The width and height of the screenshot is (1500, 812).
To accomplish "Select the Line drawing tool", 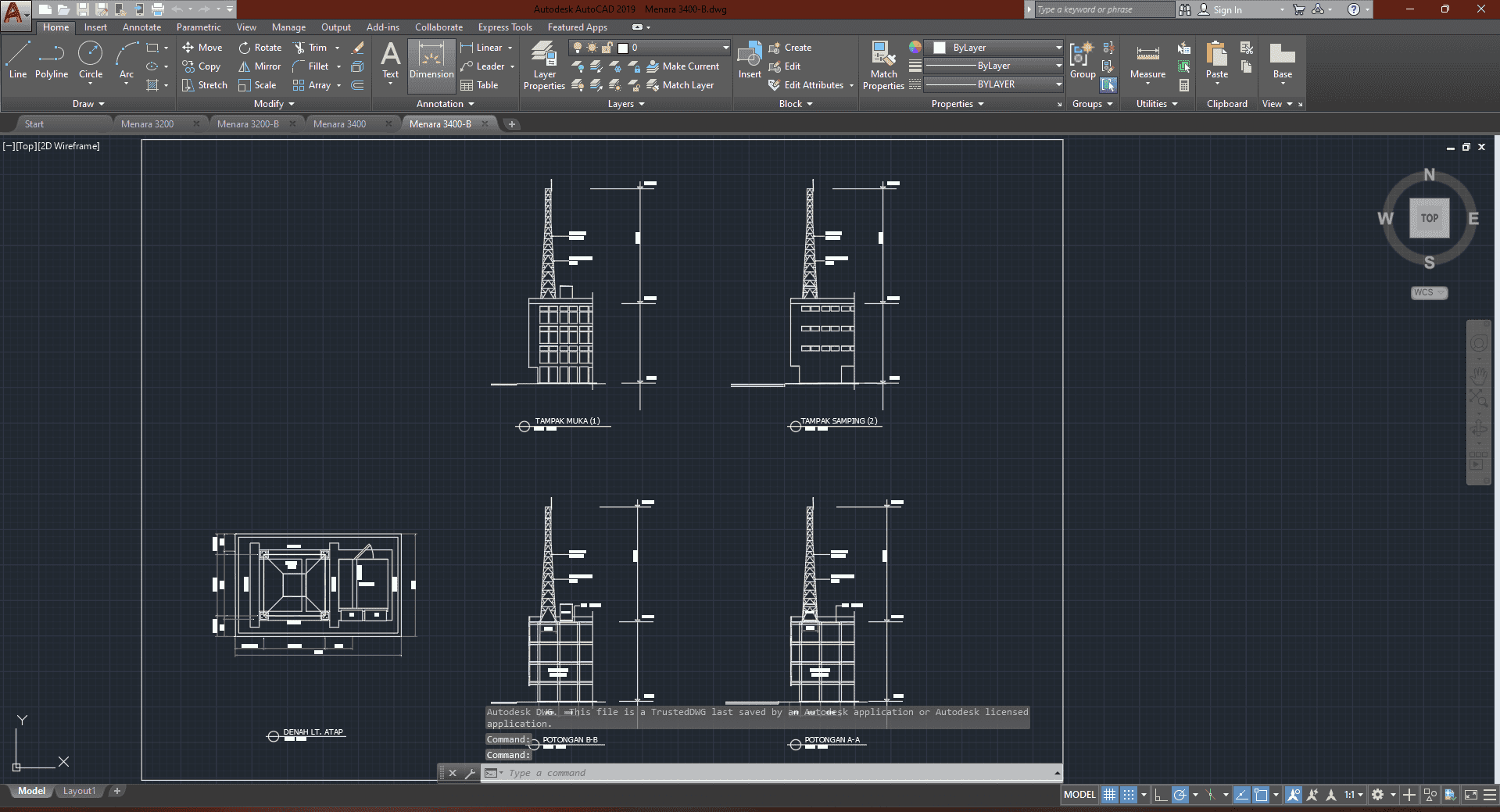I will point(18,60).
